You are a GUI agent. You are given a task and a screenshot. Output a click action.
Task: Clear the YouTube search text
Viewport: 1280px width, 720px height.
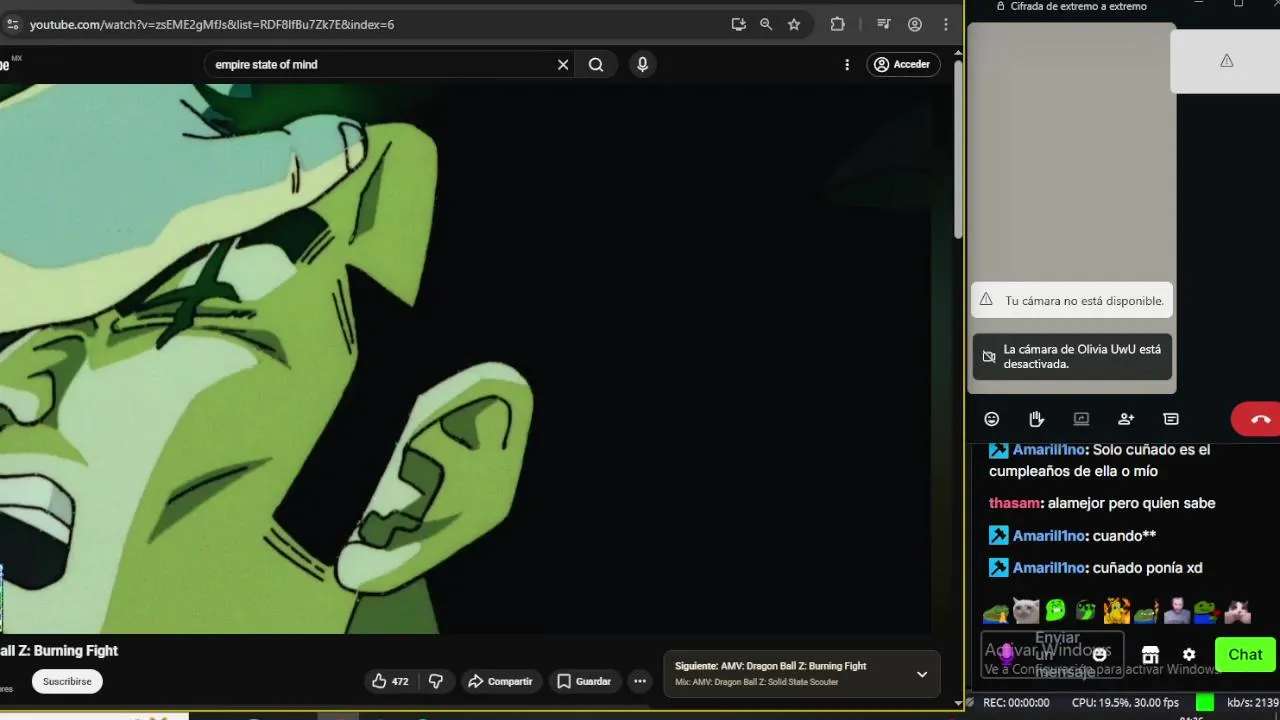pyautogui.click(x=563, y=64)
